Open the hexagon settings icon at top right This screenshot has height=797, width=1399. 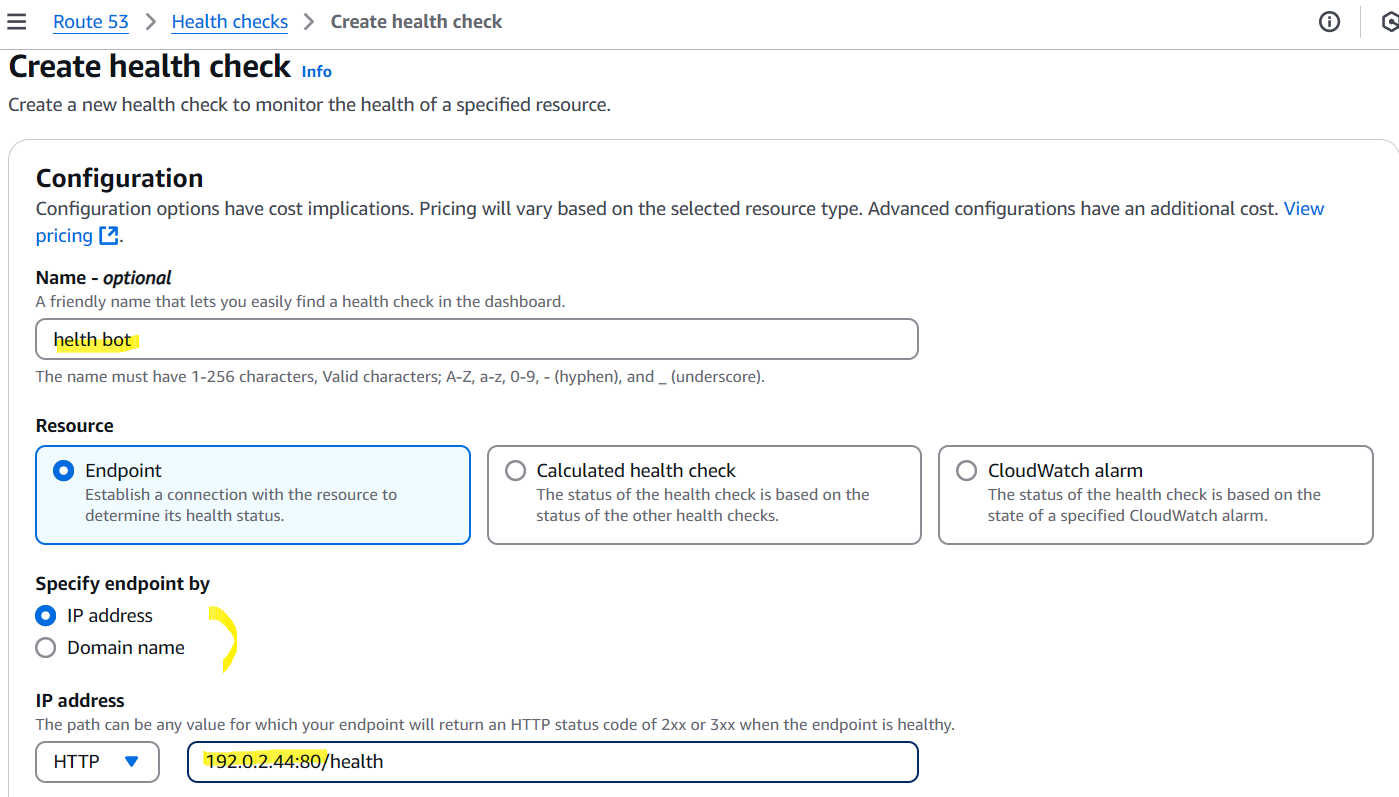(1389, 22)
